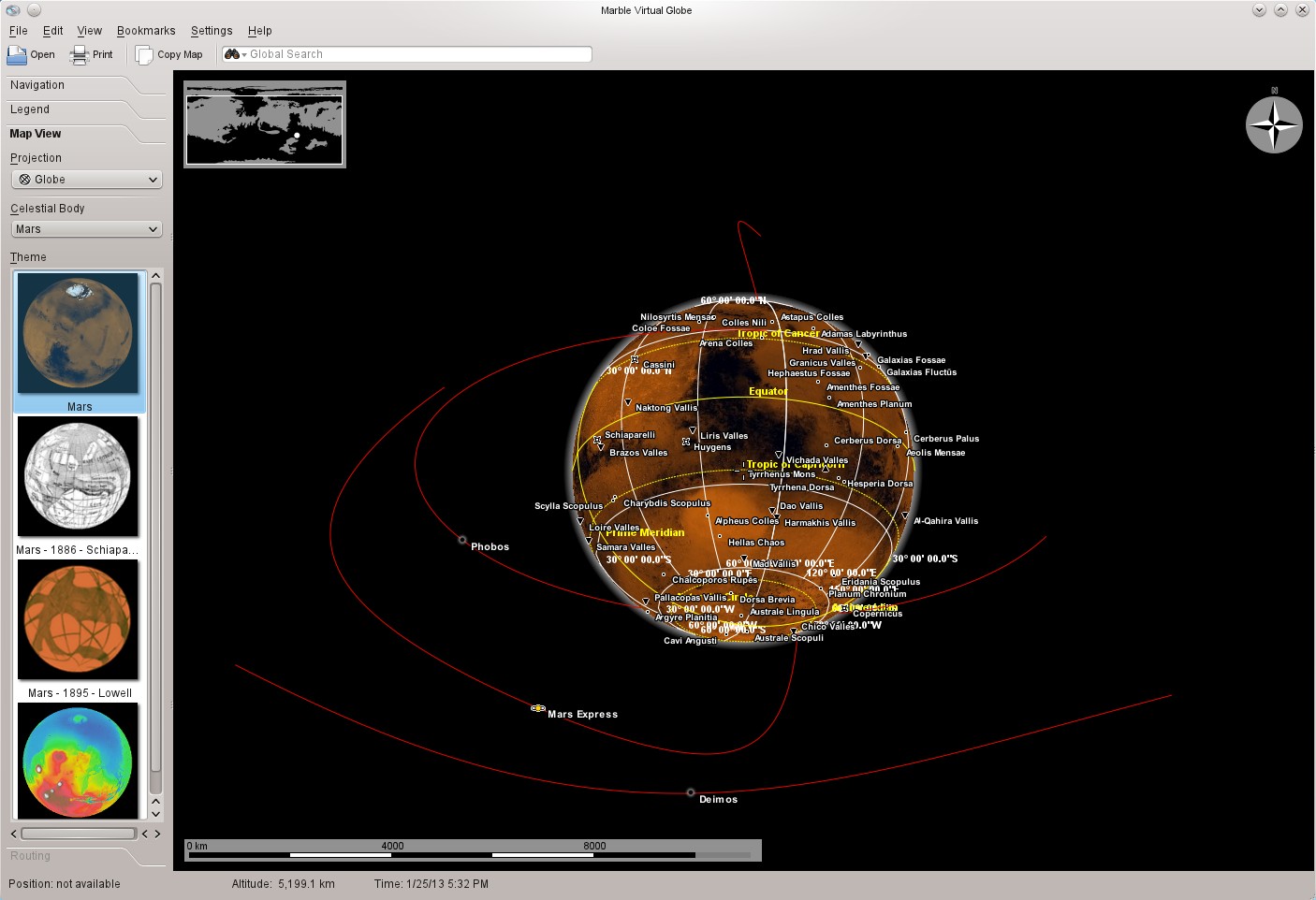Click the Equator label on the globe
Screen dimensions: 1316x900
(x=768, y=391)
